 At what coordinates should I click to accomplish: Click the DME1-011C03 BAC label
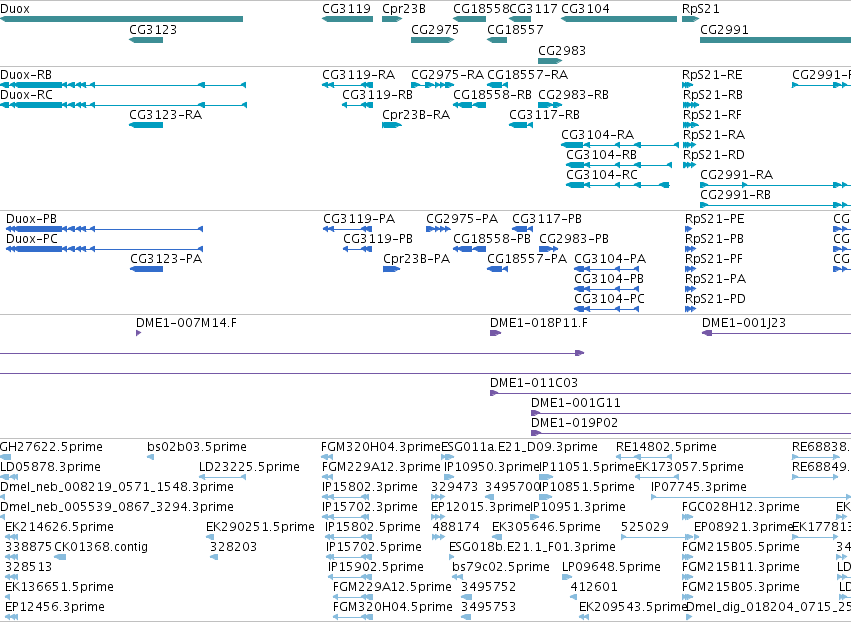coord(534,383)
